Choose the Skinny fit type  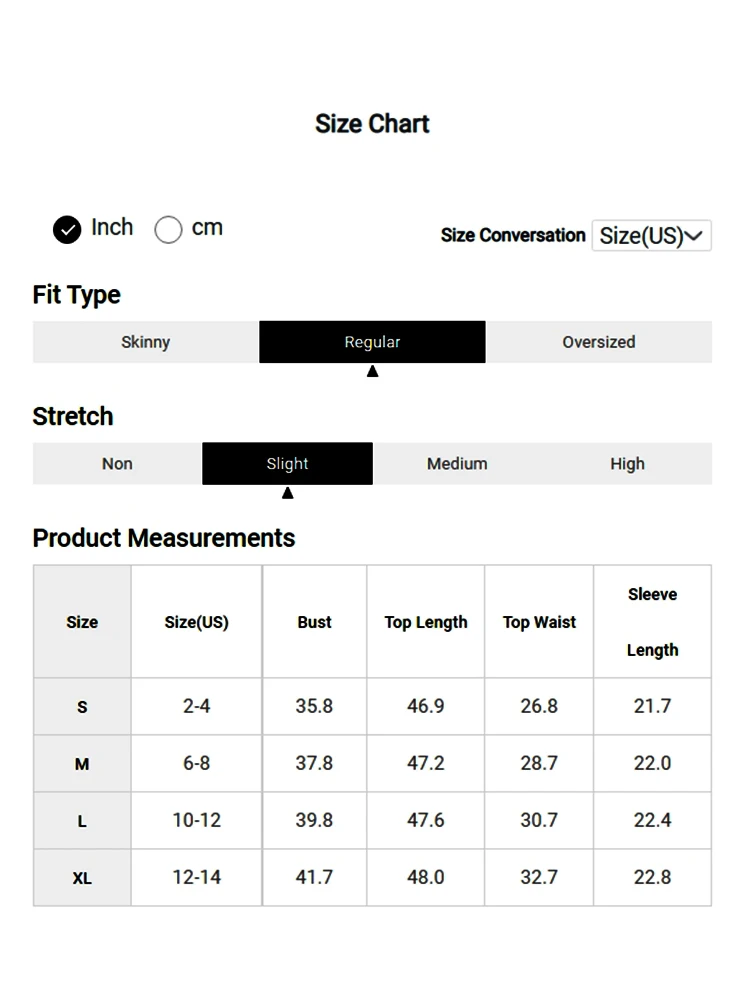pyautogui.click(x=146, y=342)
